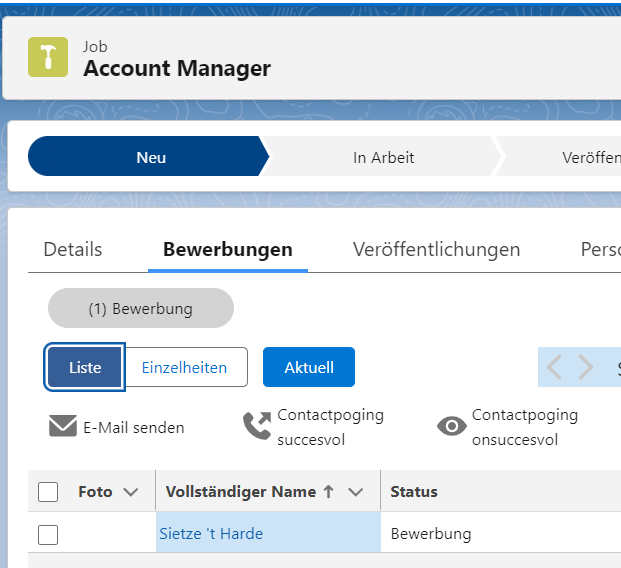Select the Bewerbungen tab
The height and width of the screenshot is (568, 621).
[x=228, y=250]
